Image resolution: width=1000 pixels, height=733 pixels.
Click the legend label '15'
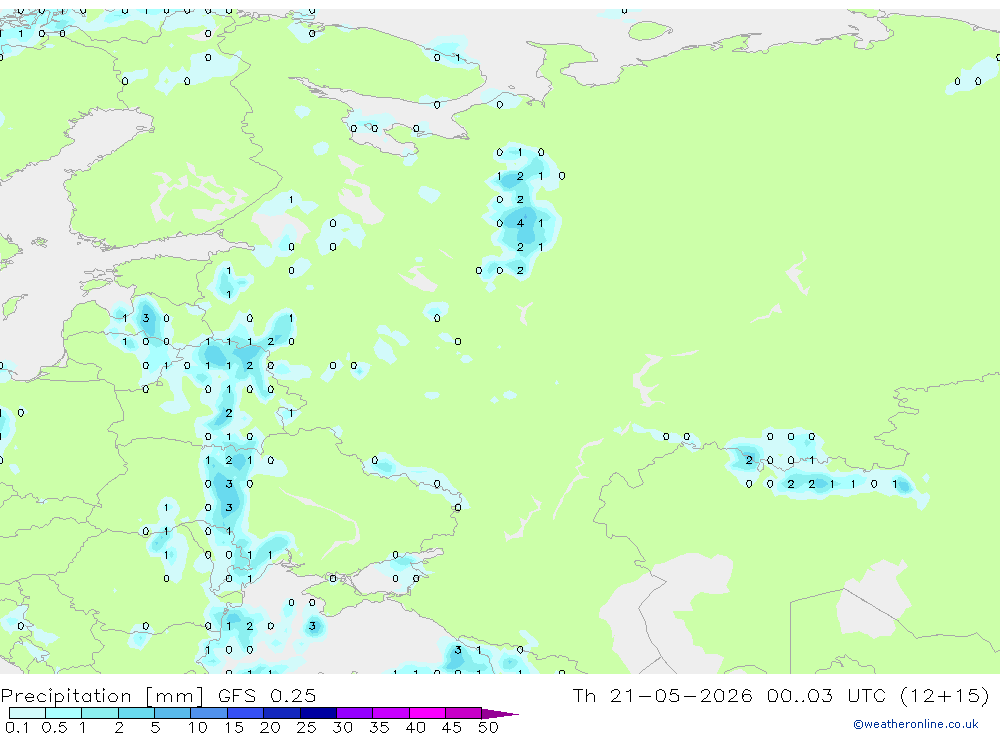coord(234,727)
